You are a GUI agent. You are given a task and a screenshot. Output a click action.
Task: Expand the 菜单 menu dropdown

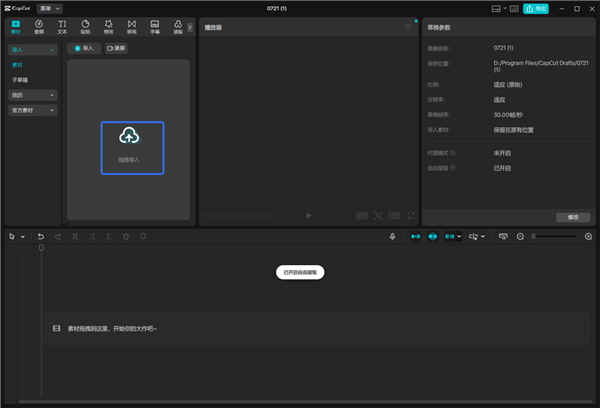50,8
